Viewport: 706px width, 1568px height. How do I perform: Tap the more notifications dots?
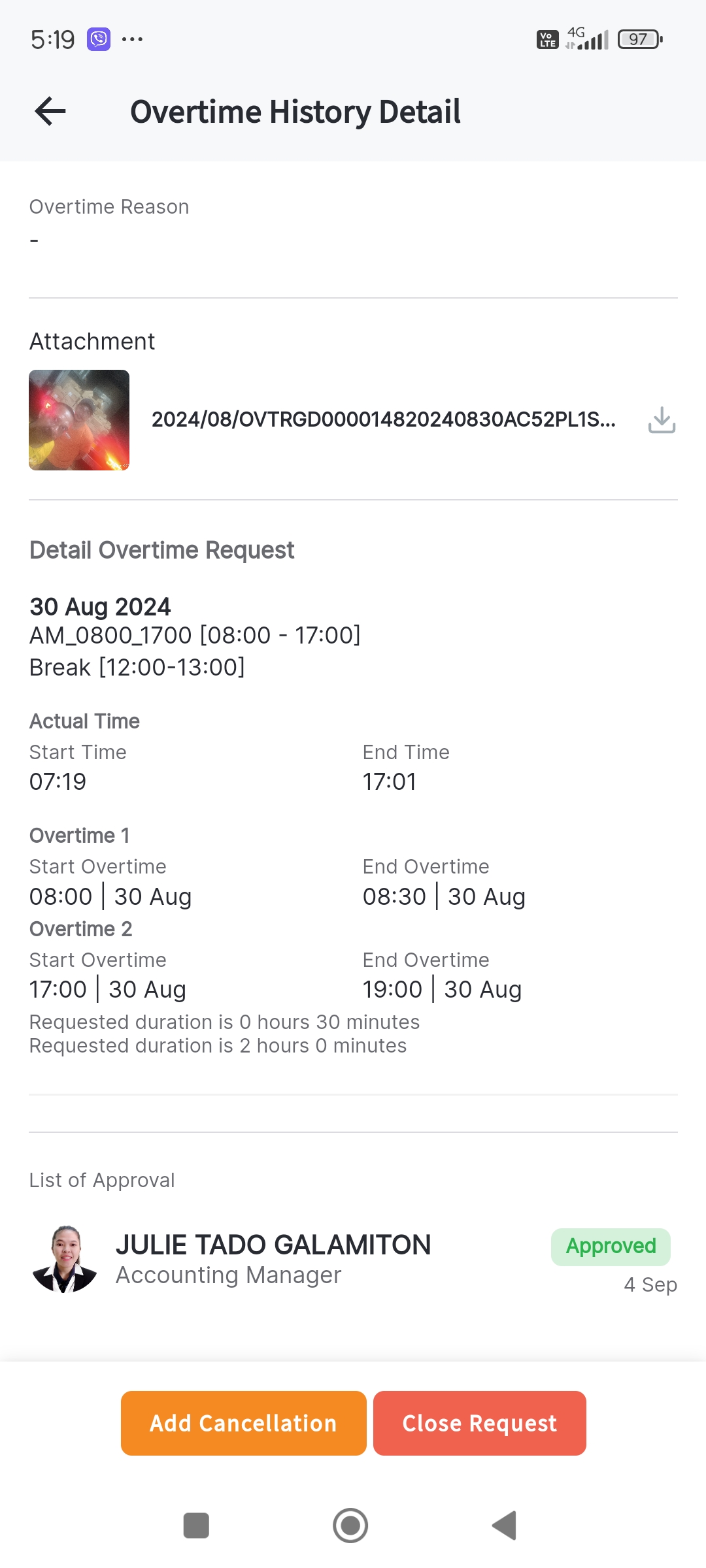[x=132, y=40]
